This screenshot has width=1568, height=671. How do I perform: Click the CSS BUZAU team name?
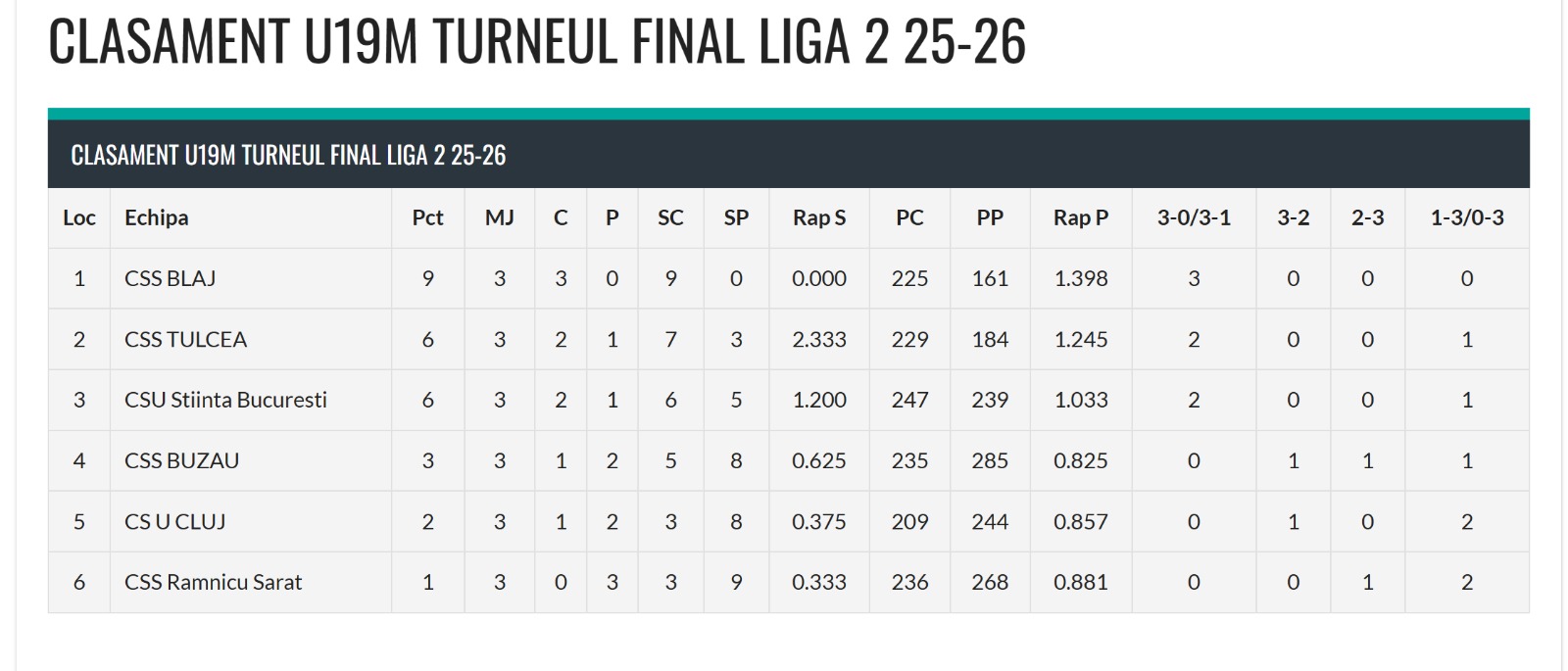(x=181, y=460)
